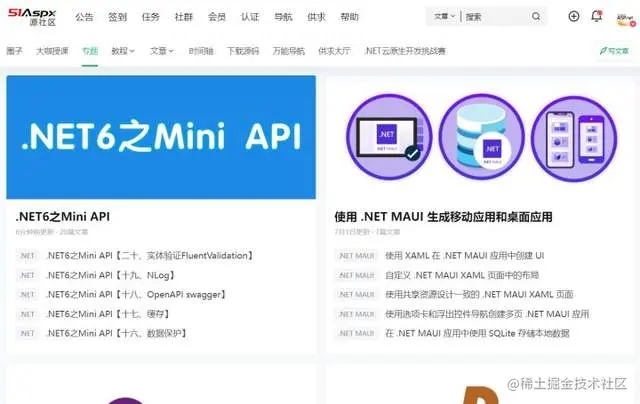
Task: Open article 十九、NLog
Action: click(x=111, y=275)
